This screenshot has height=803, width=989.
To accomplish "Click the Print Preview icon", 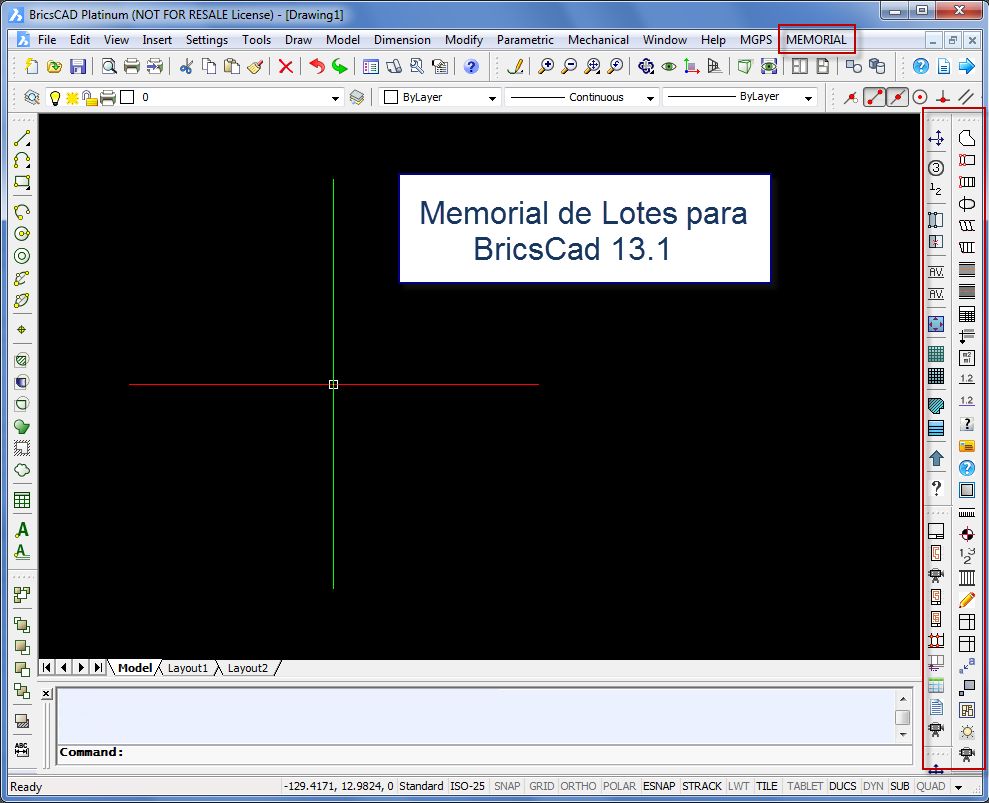I will [x=109, y=67].
